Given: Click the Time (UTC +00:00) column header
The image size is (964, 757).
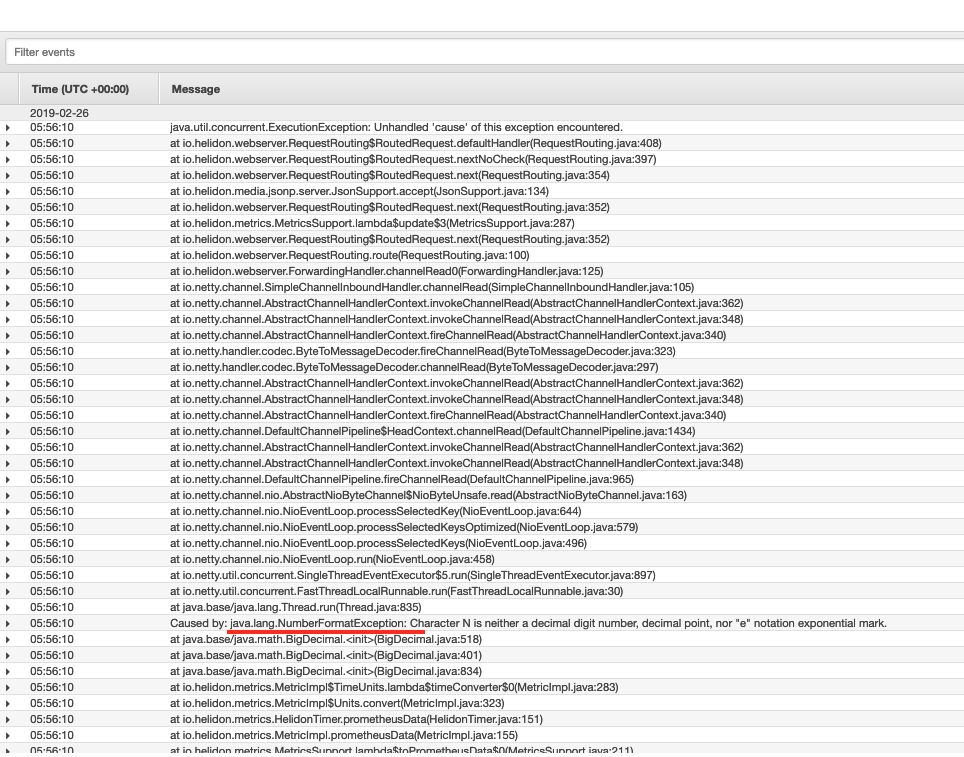Looking at the screenshot, I should coord(80,89).
